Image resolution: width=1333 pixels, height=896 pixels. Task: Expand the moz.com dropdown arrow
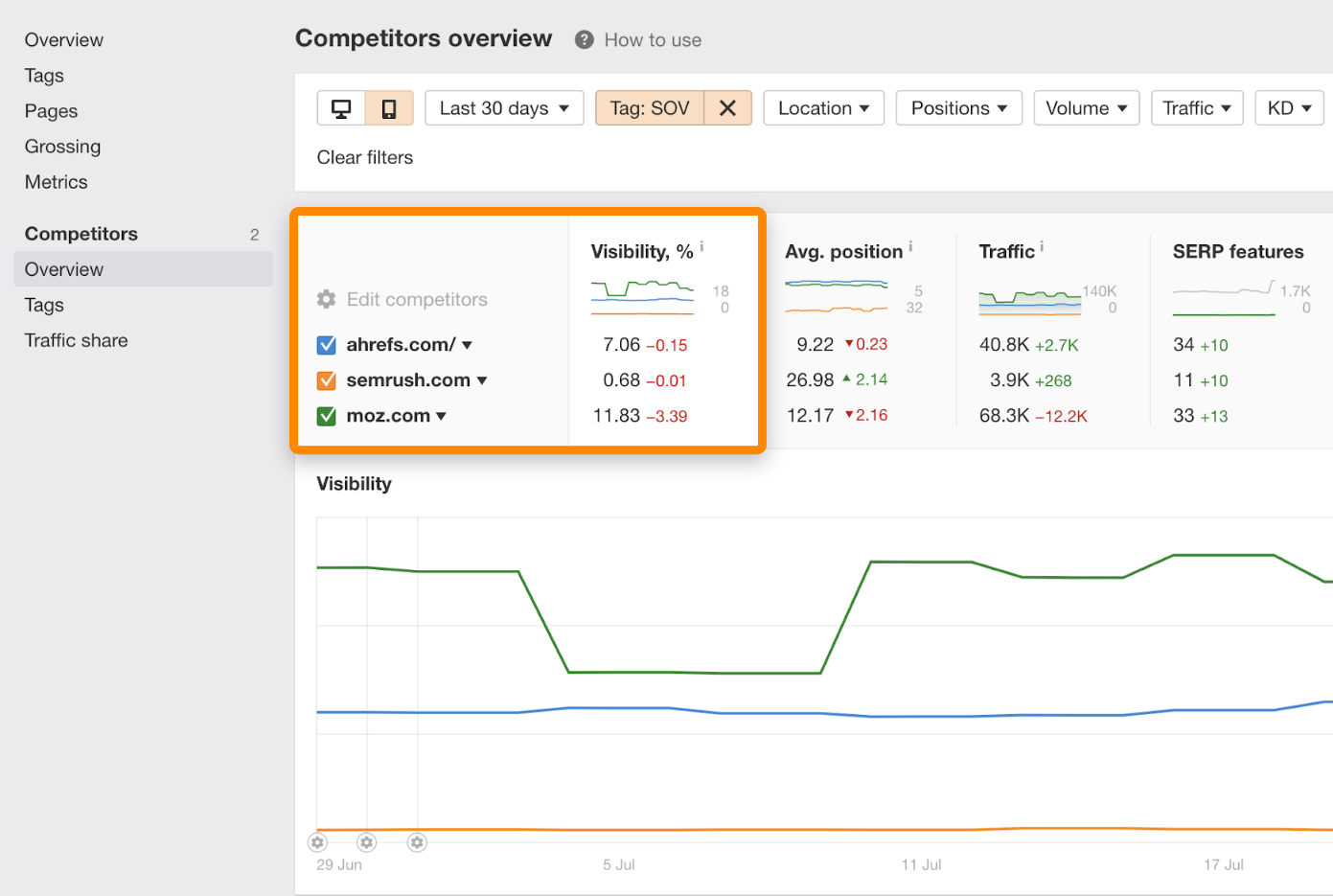tap(441, 415)
